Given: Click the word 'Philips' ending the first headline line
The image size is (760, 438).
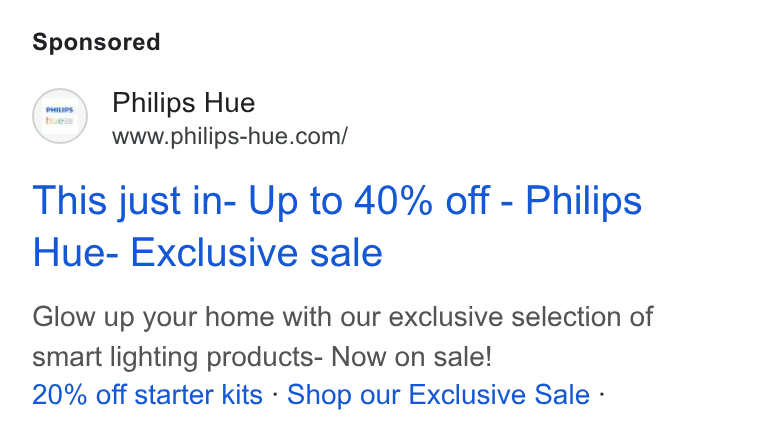Looking at the screenshot, I should click(x=584, y=201).
